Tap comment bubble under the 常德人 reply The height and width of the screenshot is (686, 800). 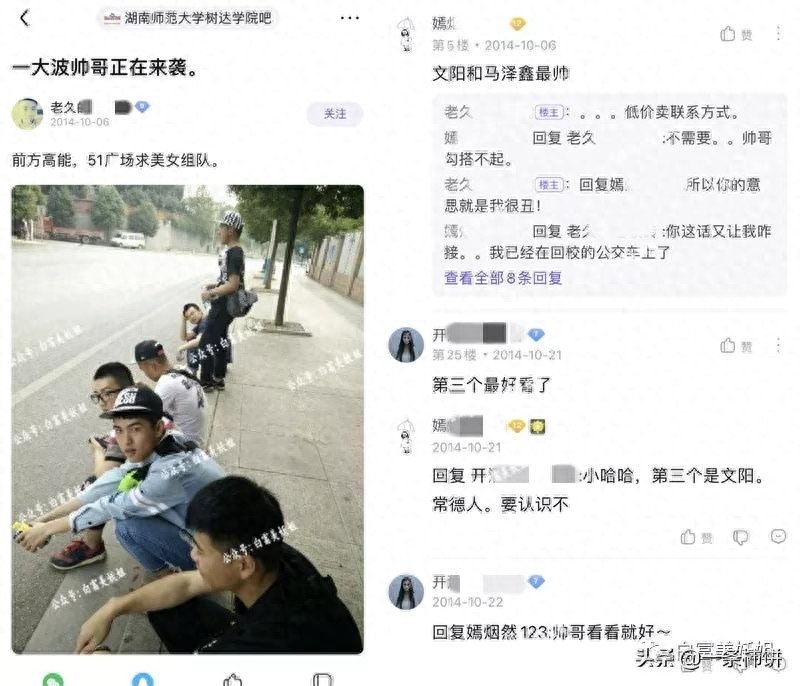click(778, 537)
